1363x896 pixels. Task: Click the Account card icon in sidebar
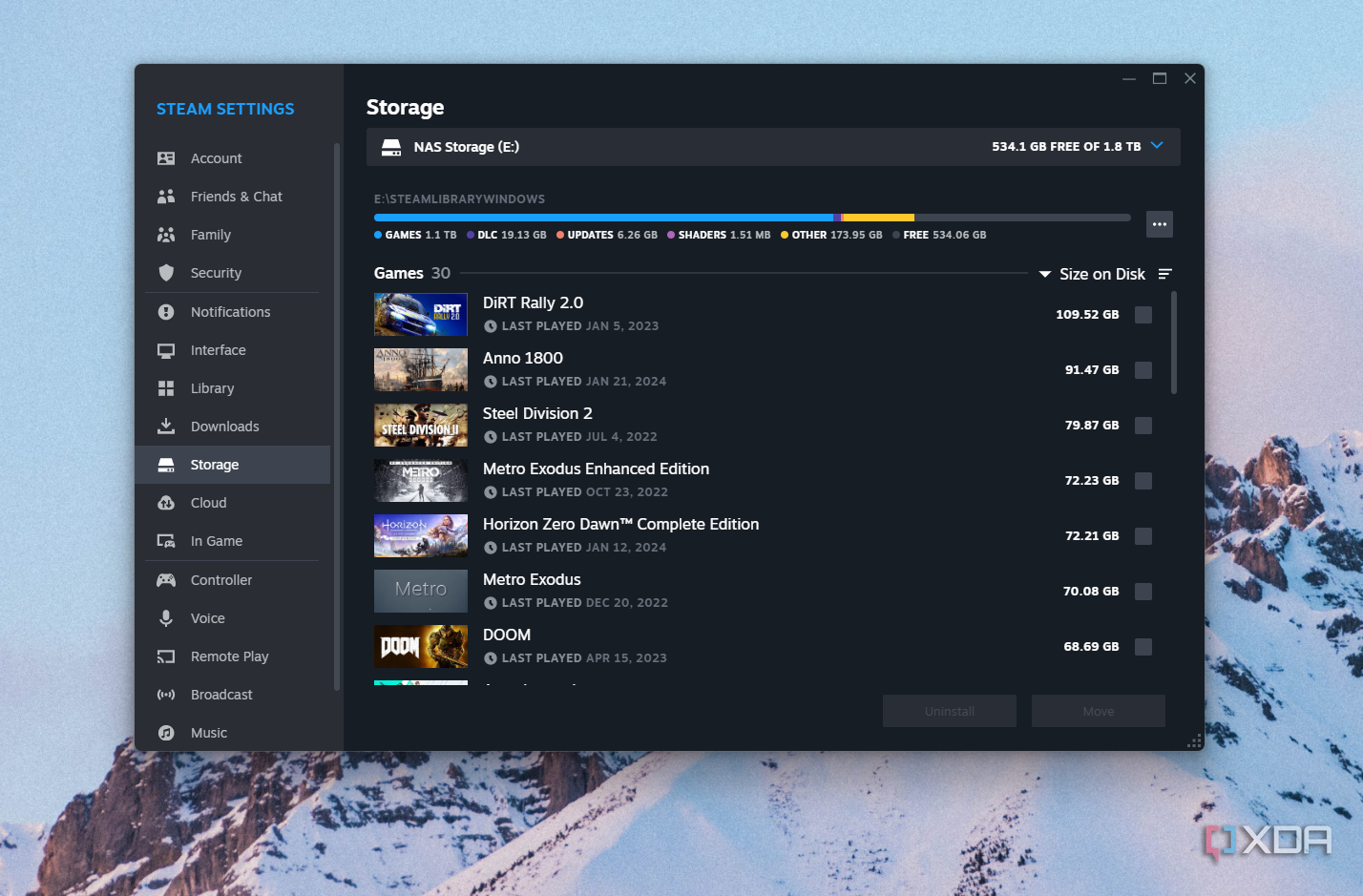[166, 158]
